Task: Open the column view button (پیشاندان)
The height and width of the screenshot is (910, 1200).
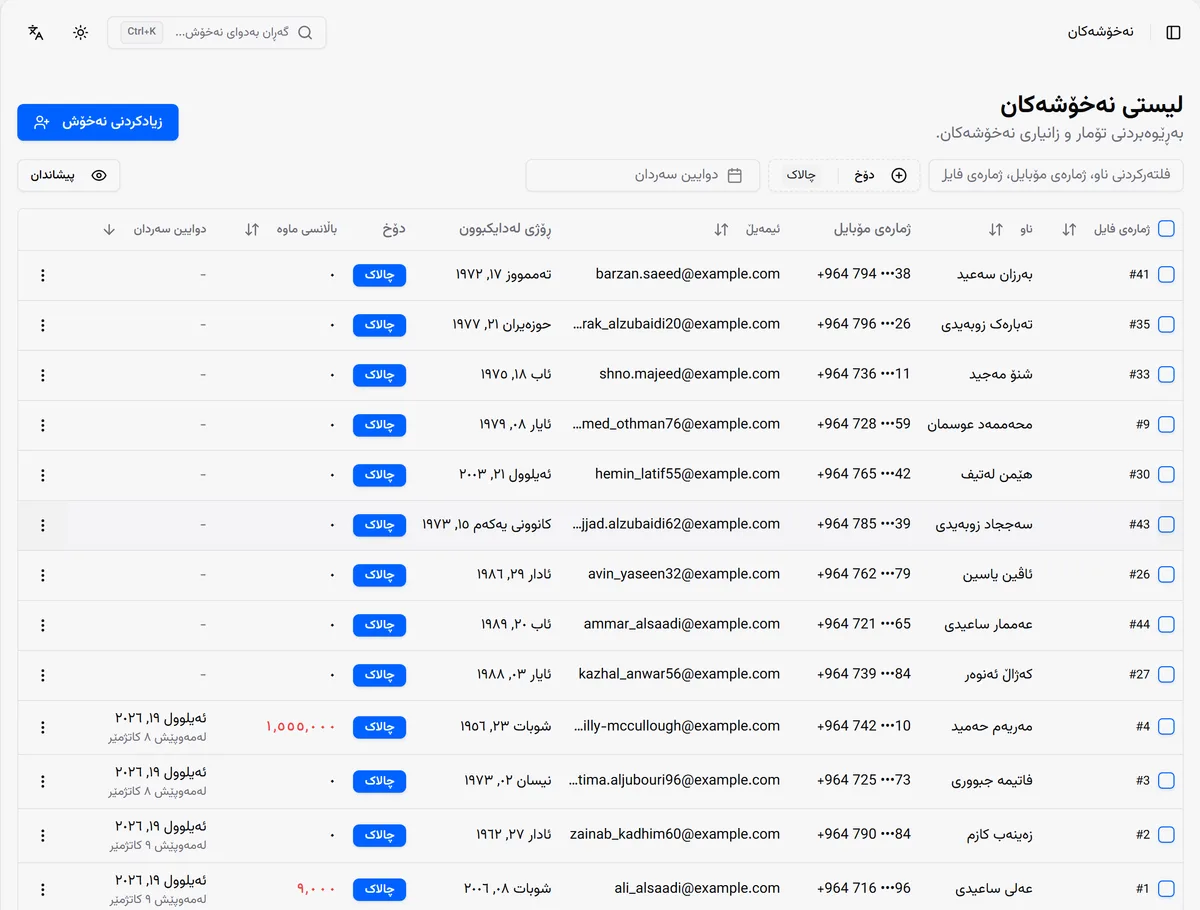Action: (69, 175)
